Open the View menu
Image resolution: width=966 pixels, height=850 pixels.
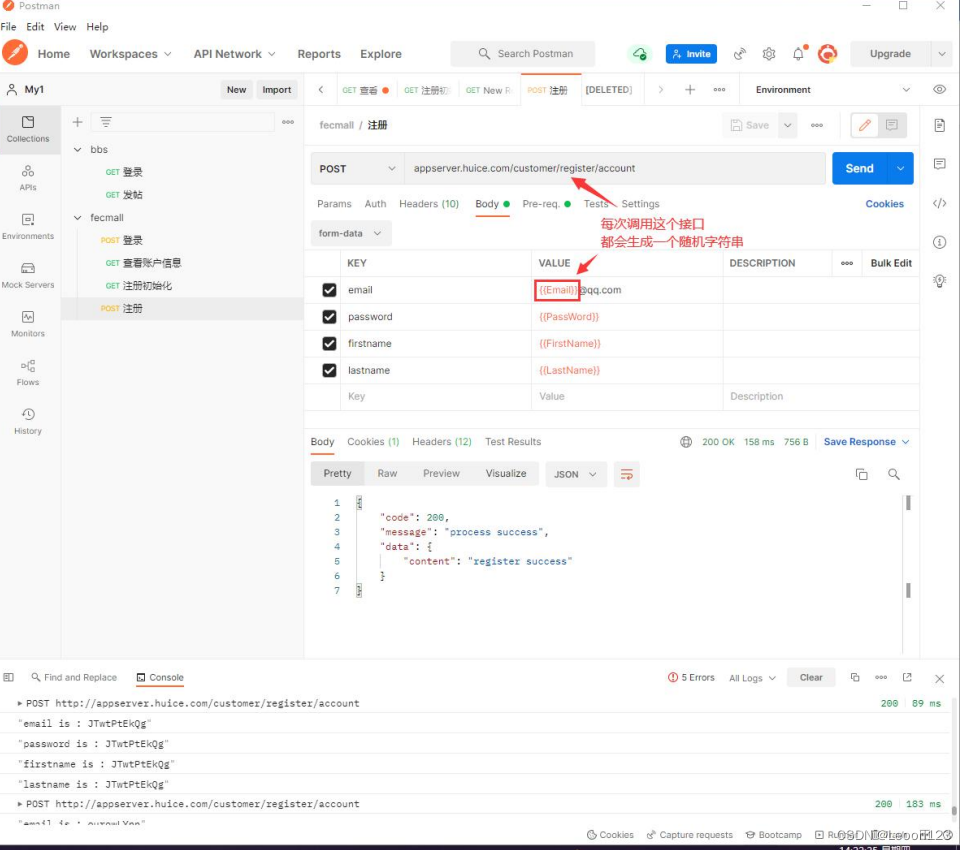pos(65,26)
